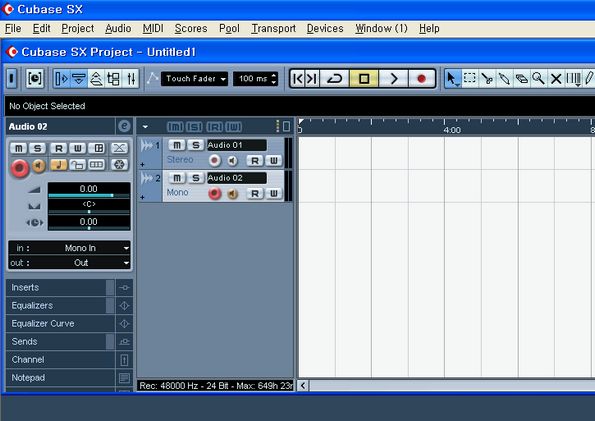Viewport: 595px width, 421px height.
Task: Select the Range Selection tool
Action: [470, 79]
